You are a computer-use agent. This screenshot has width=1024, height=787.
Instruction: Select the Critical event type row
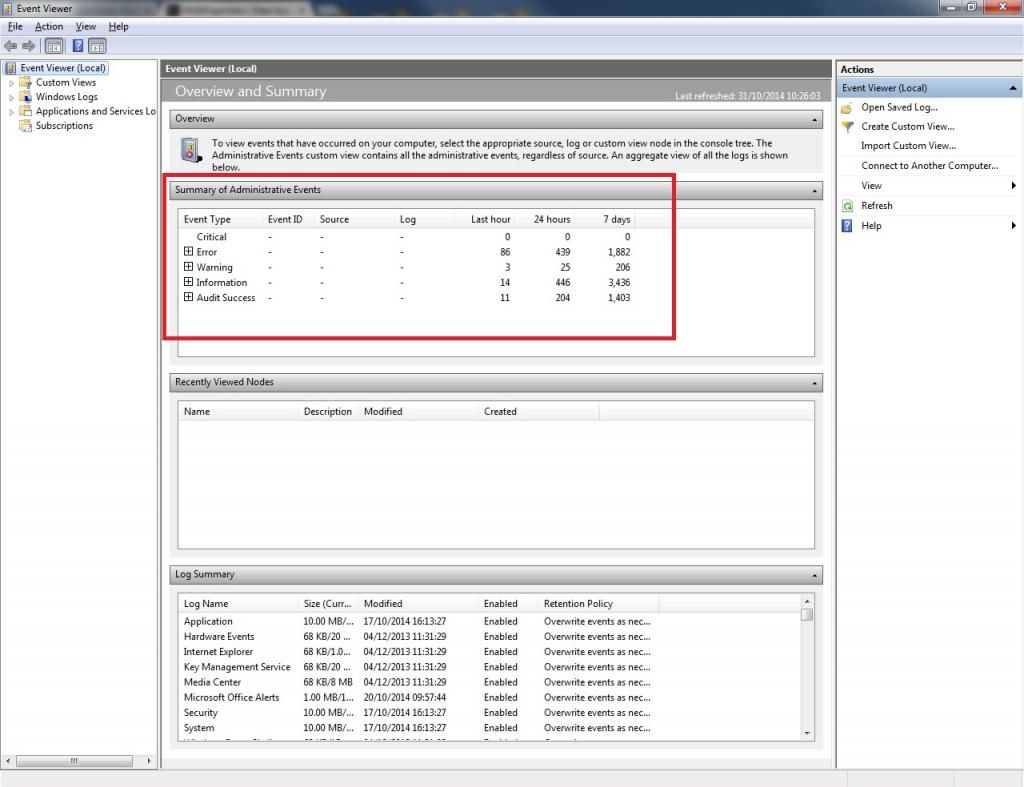(407, 237)
